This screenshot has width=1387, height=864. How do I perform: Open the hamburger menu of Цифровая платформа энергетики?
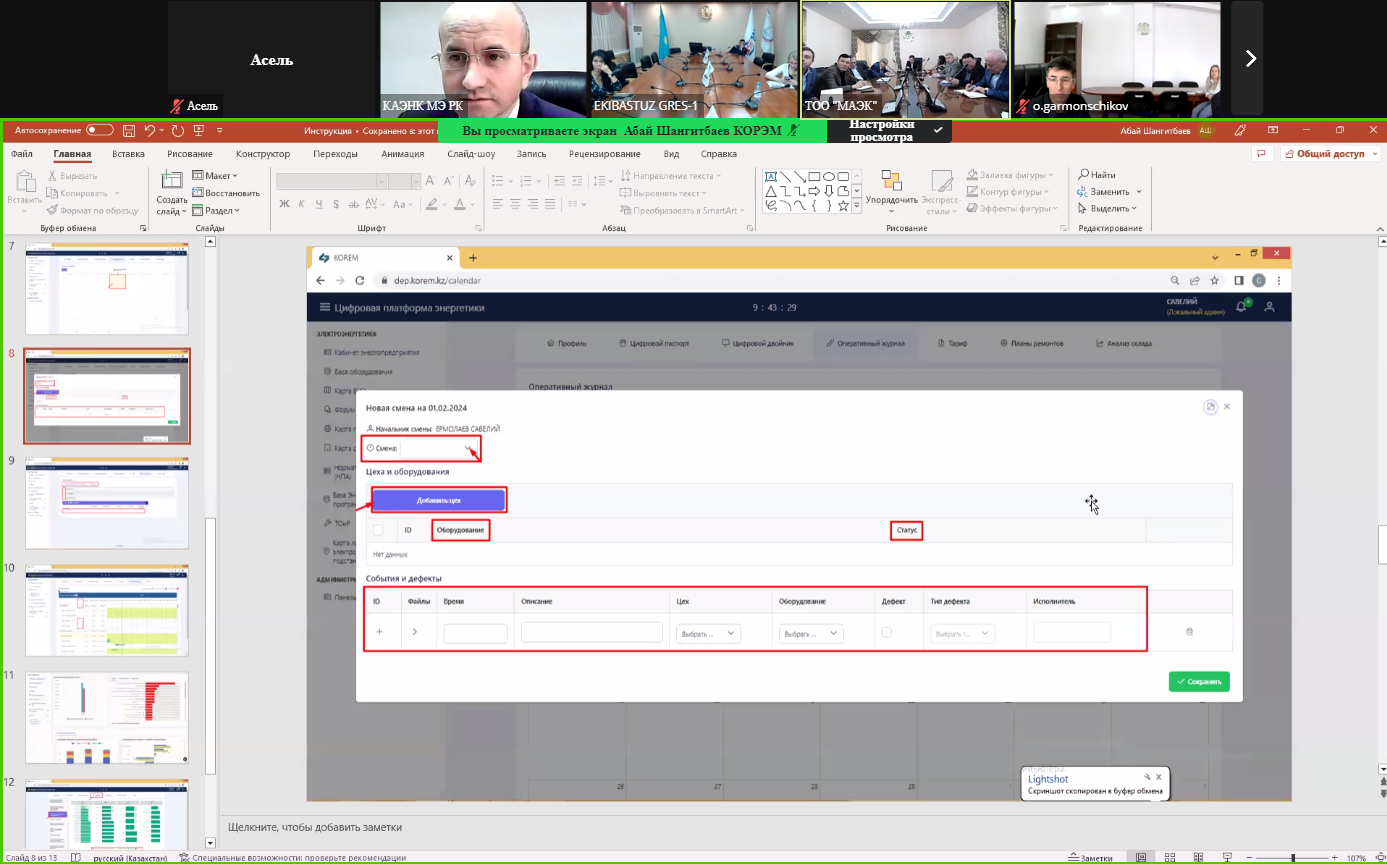(324, 307)
